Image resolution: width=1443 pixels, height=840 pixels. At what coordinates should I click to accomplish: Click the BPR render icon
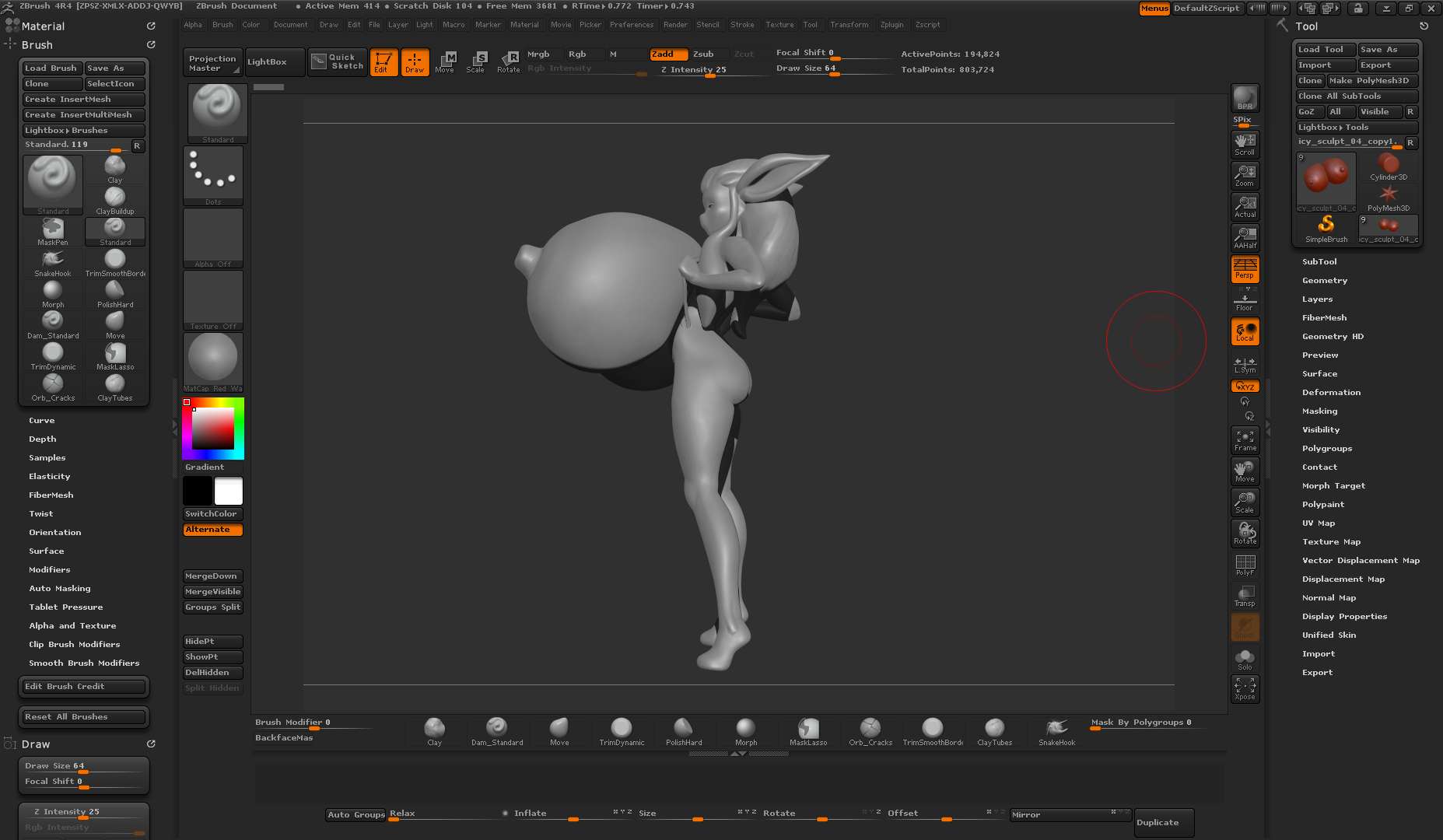1245,98
